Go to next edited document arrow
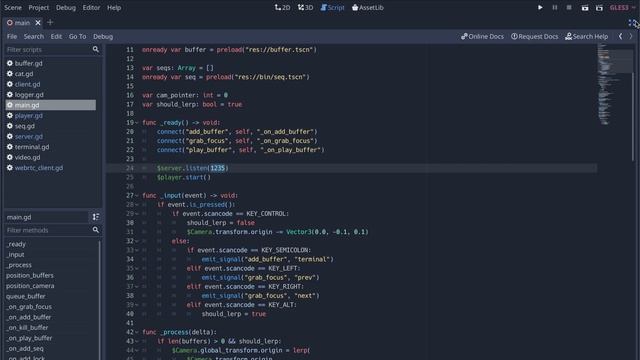Viewport: 640px width, 360px height. [631, 36]
